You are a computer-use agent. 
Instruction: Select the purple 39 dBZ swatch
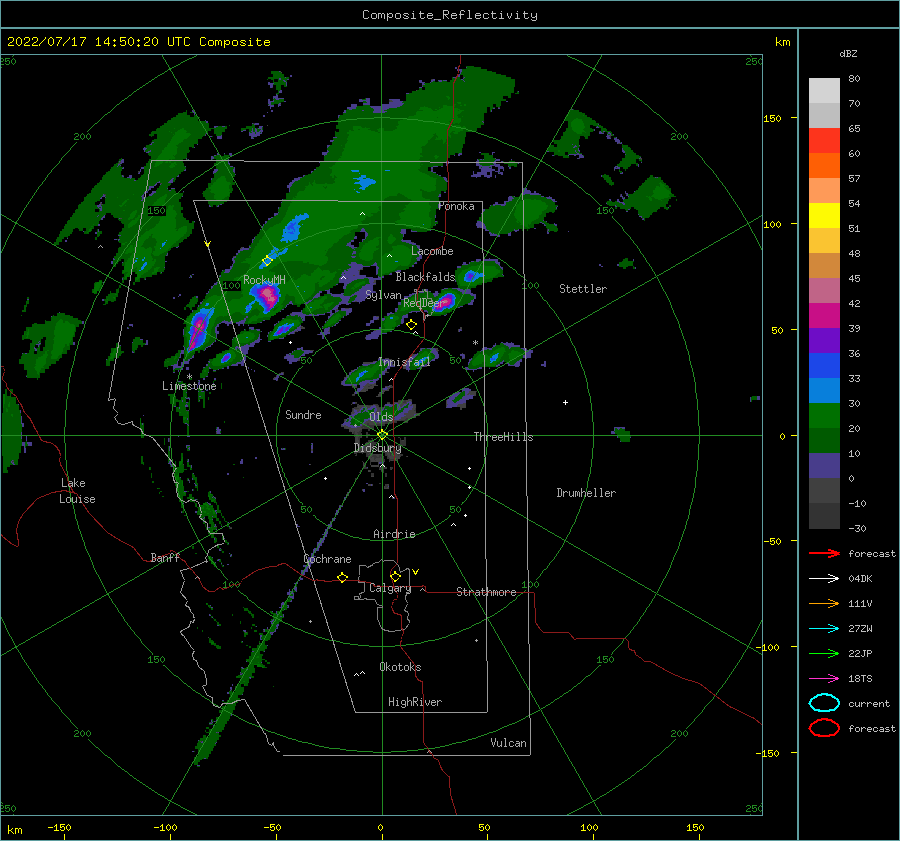(824, 341)
